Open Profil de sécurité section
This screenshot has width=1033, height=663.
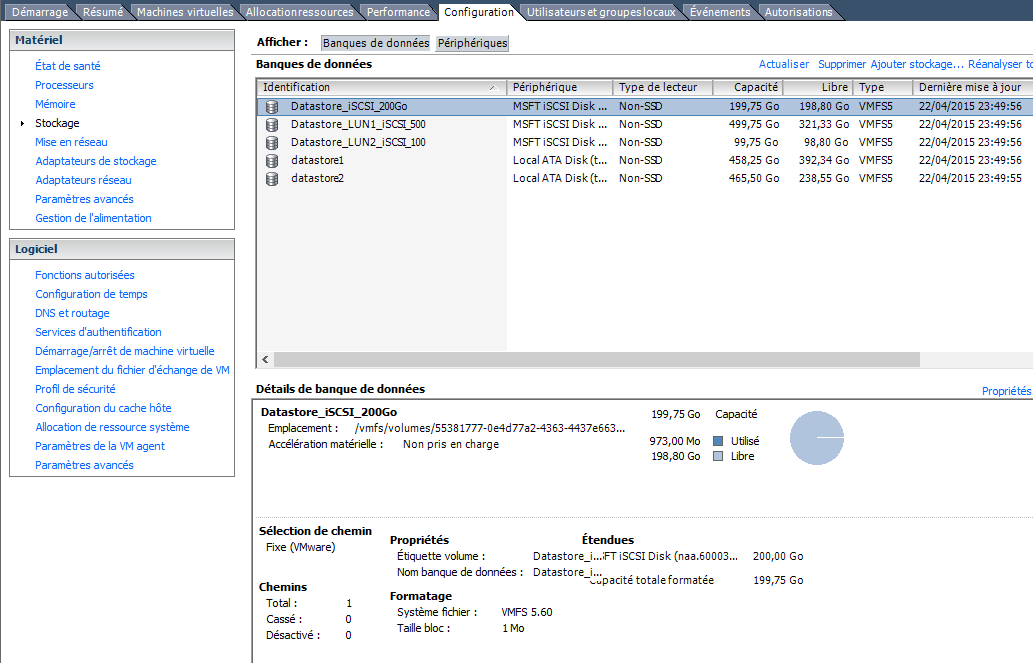(75, 389)
